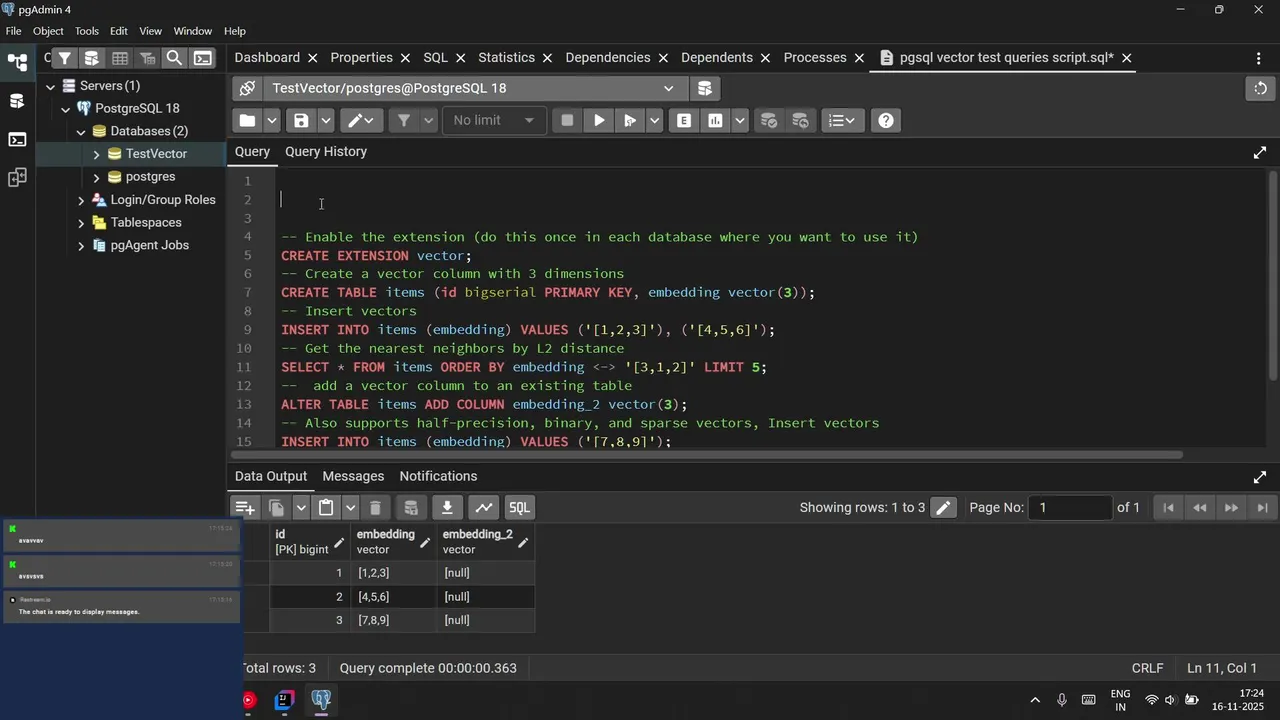
Task: Click the Paste clipboard icon in data output
Action: click(x=326, y=508)
